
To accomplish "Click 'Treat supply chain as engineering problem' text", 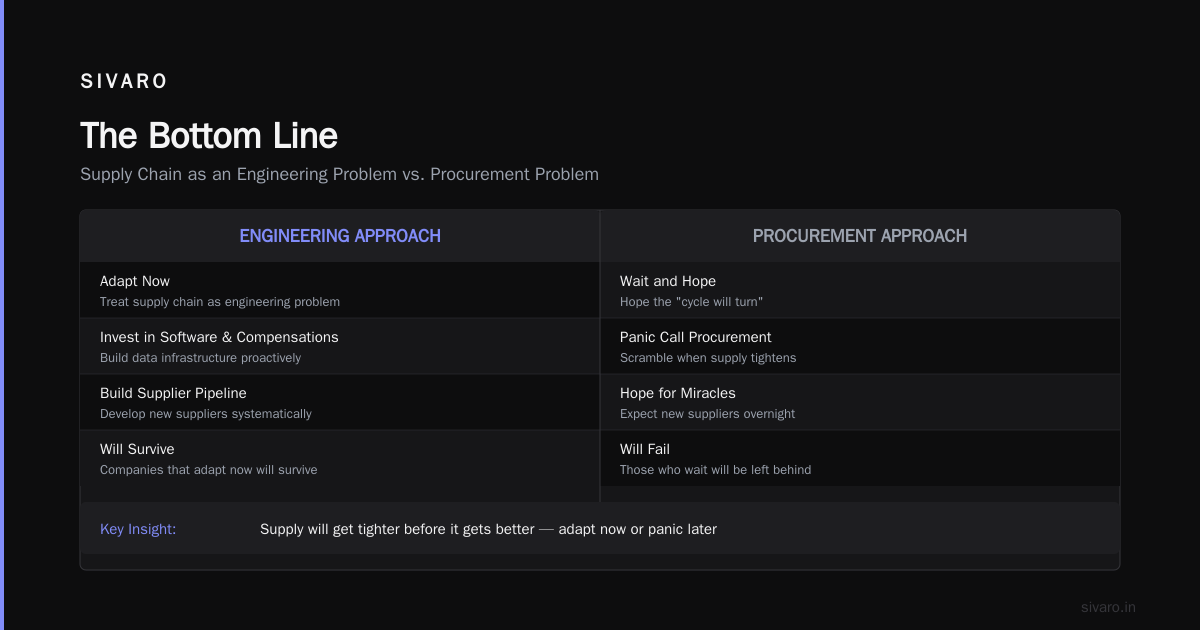I will click(x=220, y=302).
